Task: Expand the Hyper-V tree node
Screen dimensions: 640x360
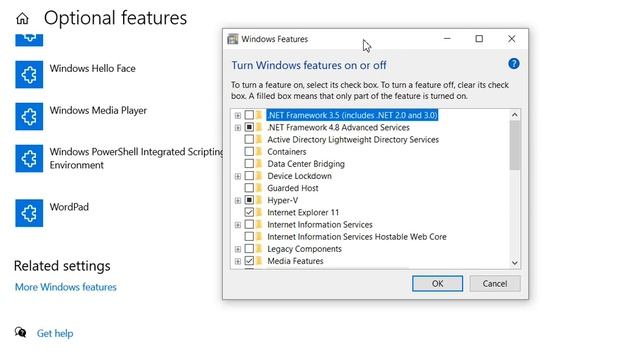Action: 238,200
